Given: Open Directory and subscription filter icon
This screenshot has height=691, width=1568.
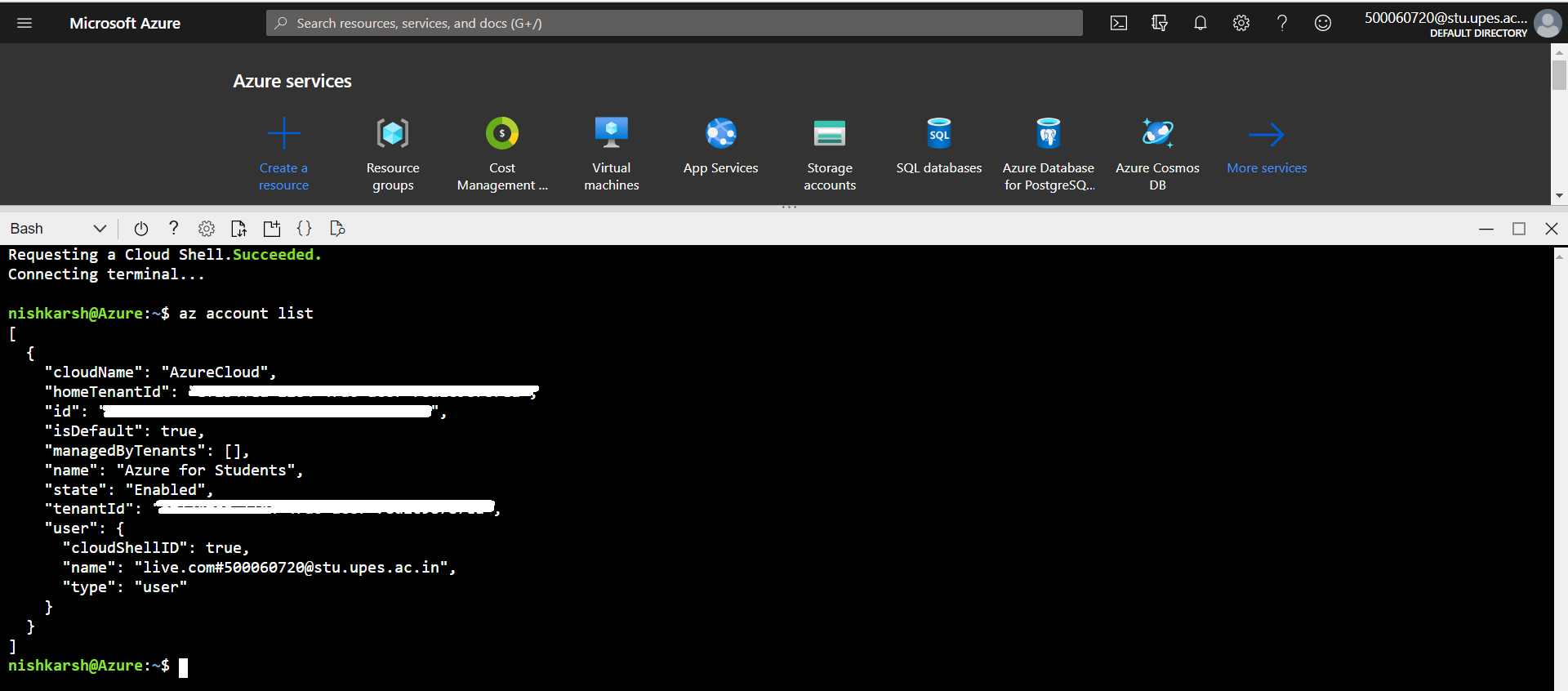Looking at the screenshot, I should click(1160, 23).
